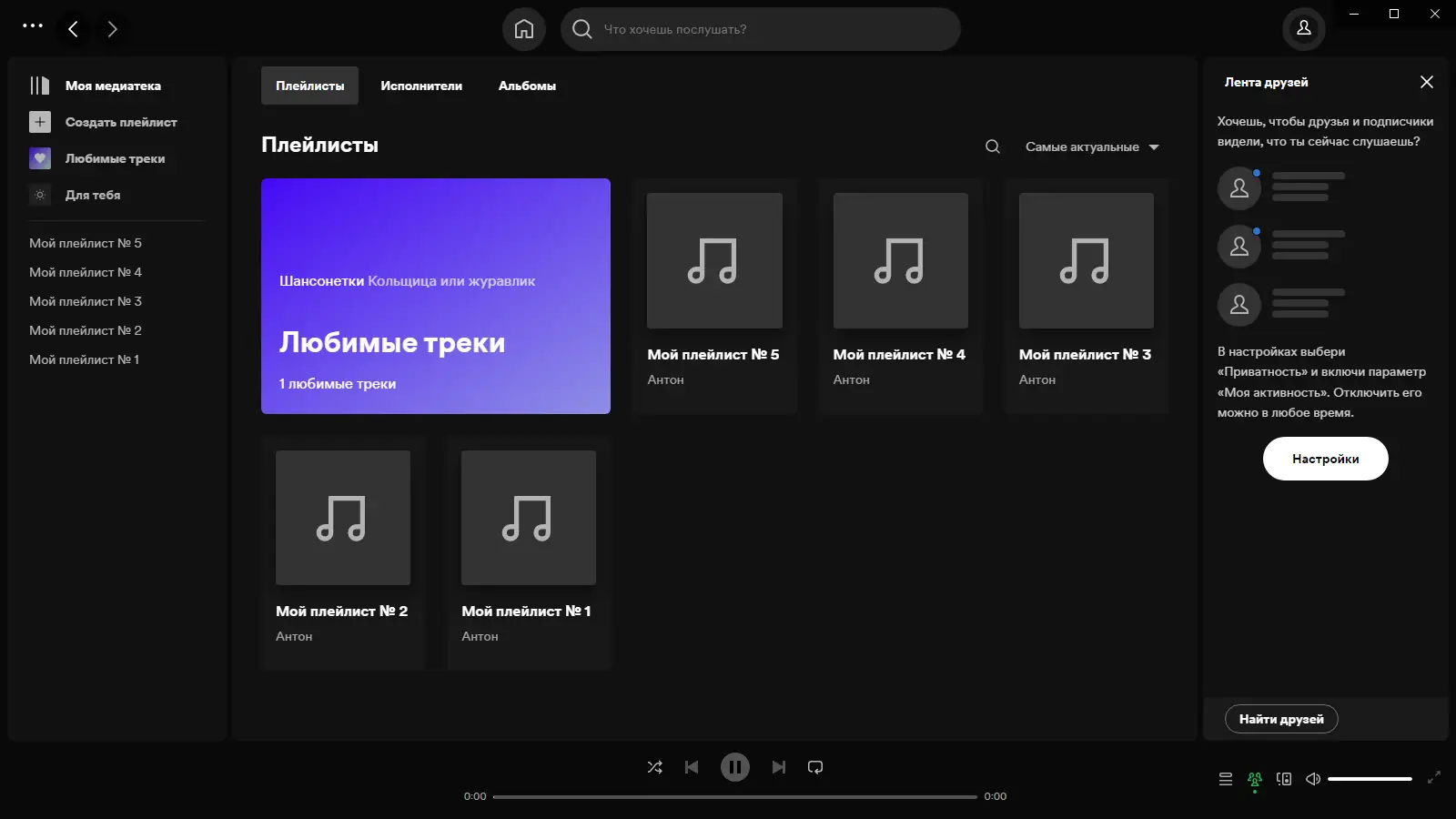Select Мой плейлист № 2 in the sidebar
1456x819 pixels.
[x=86, y=330]
